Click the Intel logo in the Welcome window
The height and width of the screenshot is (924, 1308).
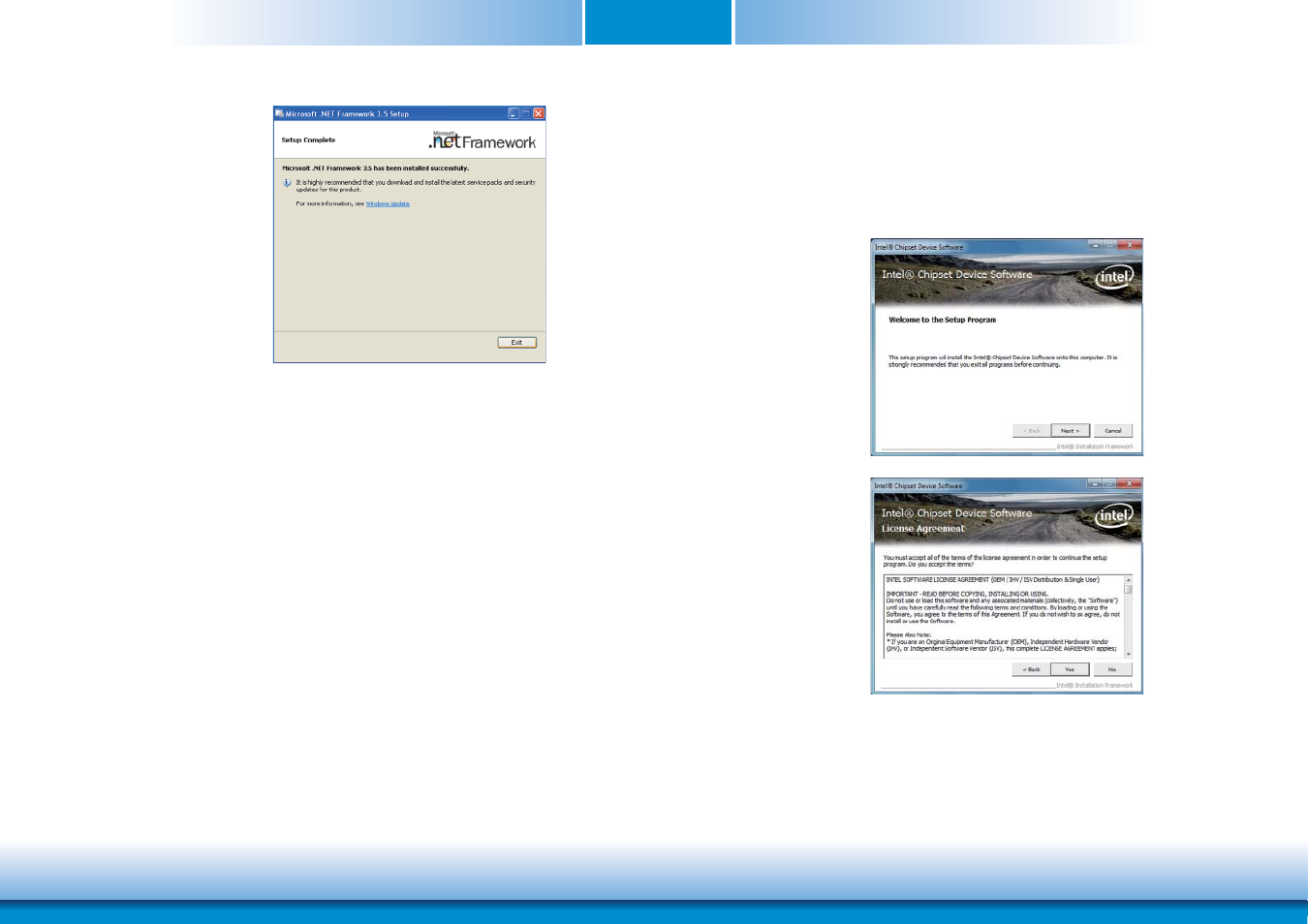click(1114, 277)
